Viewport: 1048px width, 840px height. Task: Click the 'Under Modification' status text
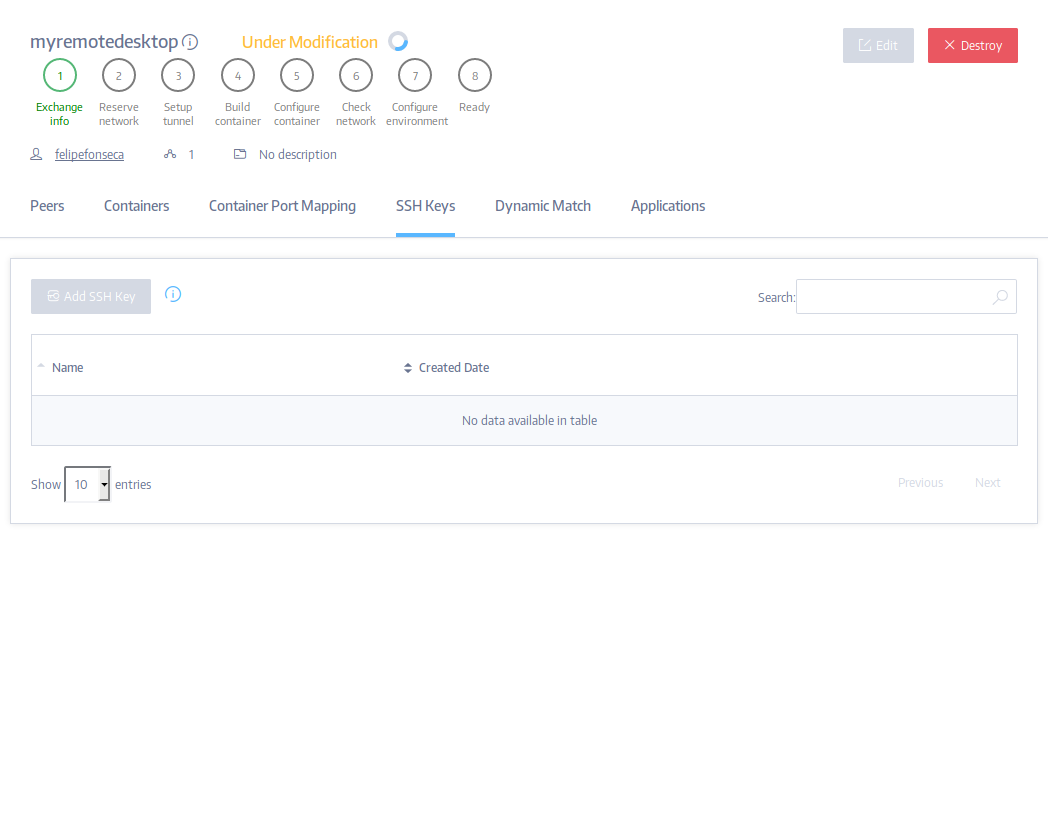pyautogui.click(x=309, y=42)
